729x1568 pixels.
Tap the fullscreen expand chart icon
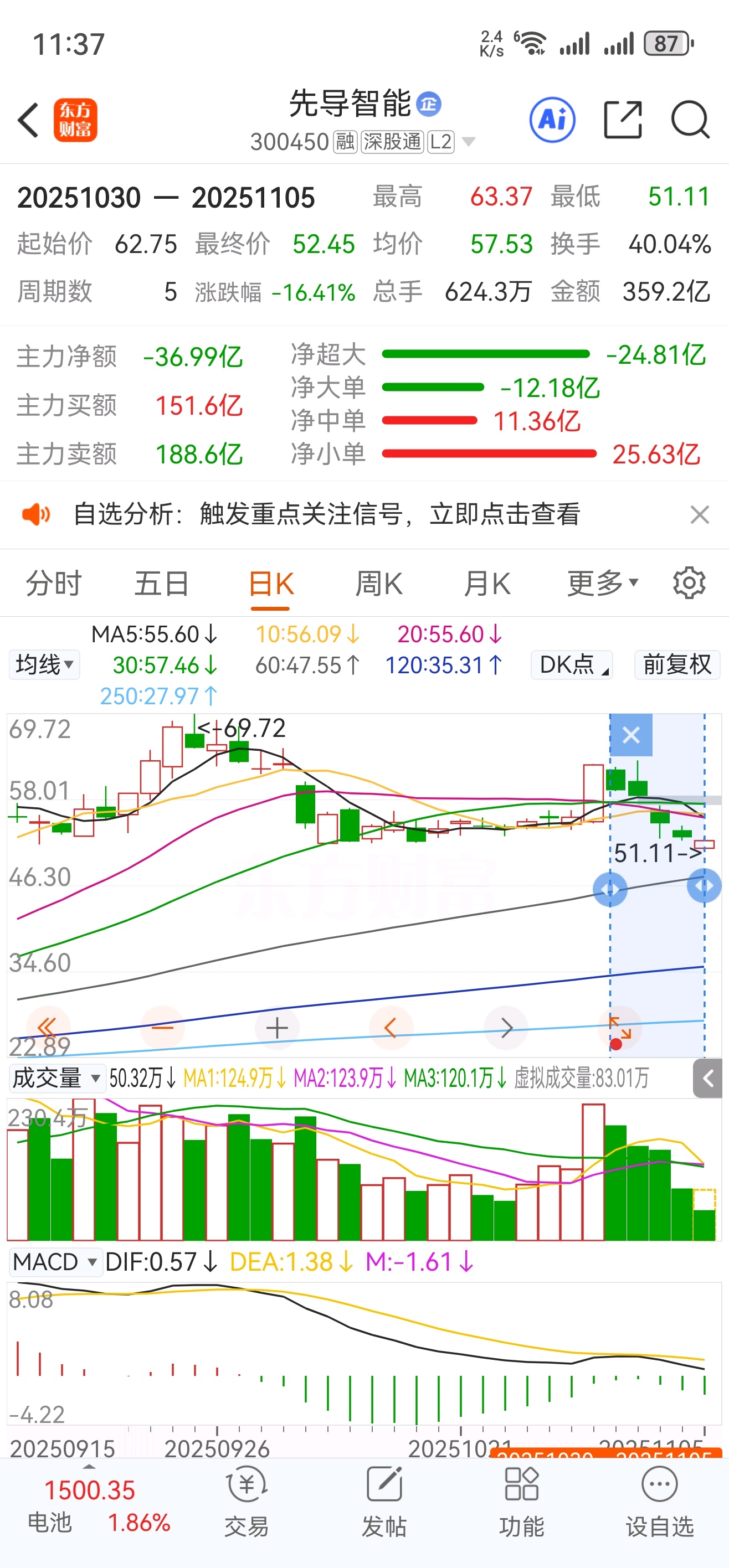tap(620, 1028)
